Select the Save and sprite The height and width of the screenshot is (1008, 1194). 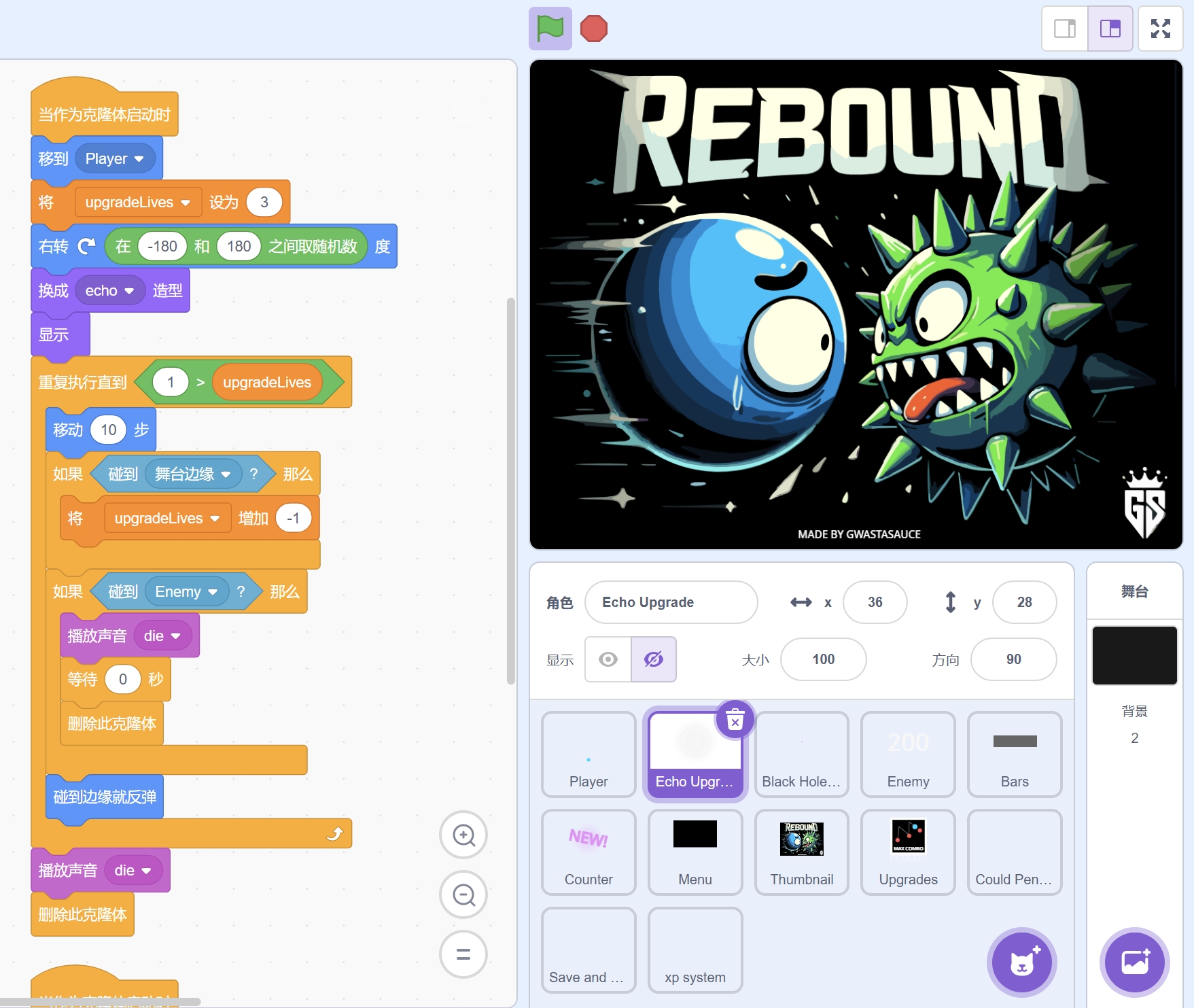(x=589, y=950)
